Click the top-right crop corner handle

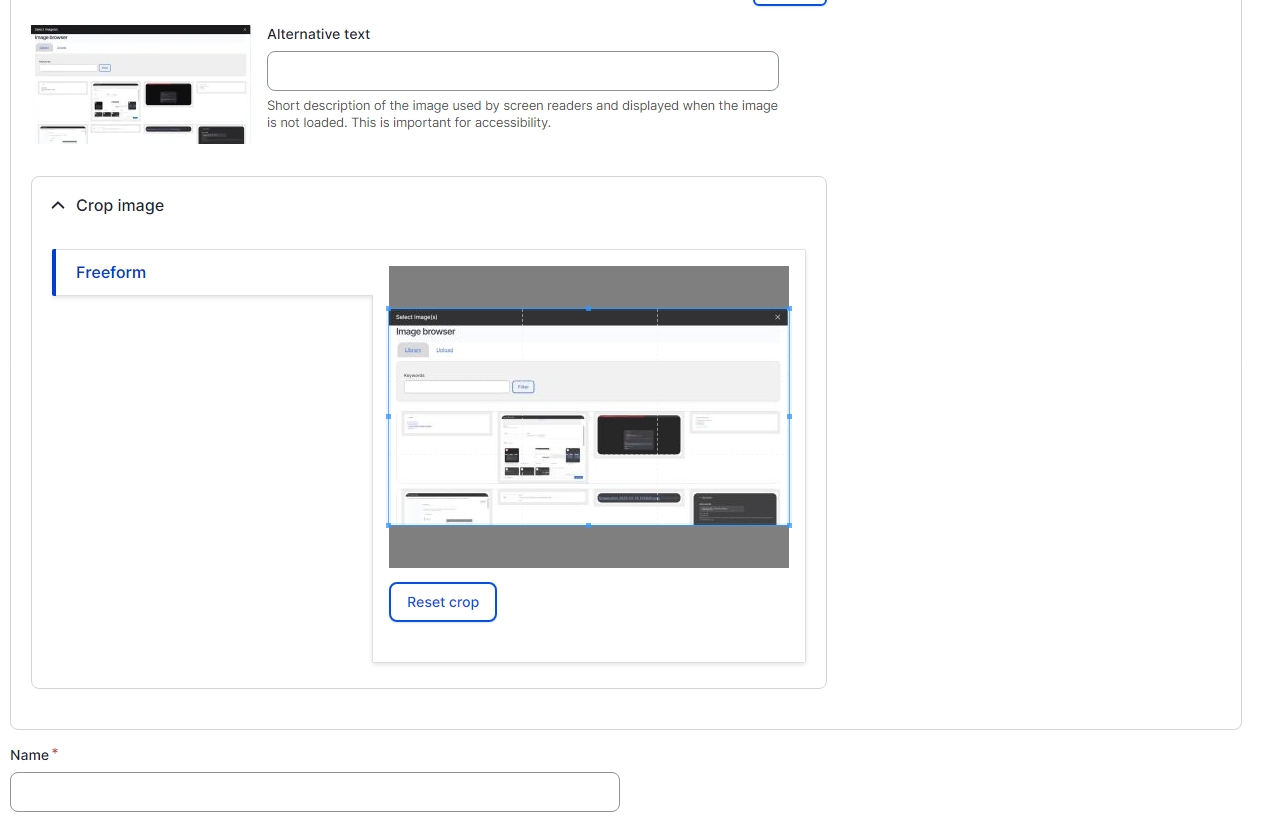[789, 308]
